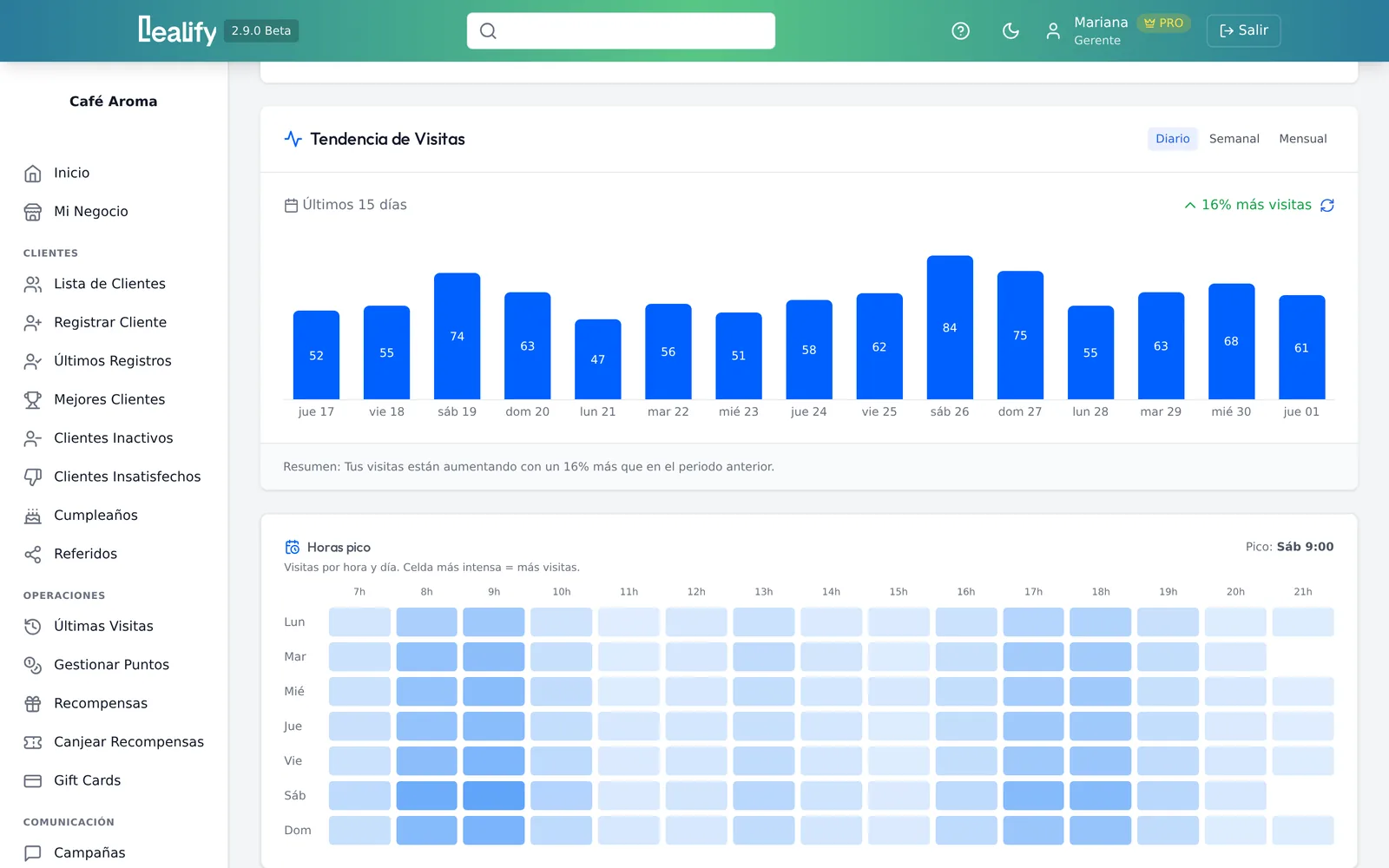1389x868 pixels.
Task: Switch to the Diario tab
Action: pos(1172,139)
